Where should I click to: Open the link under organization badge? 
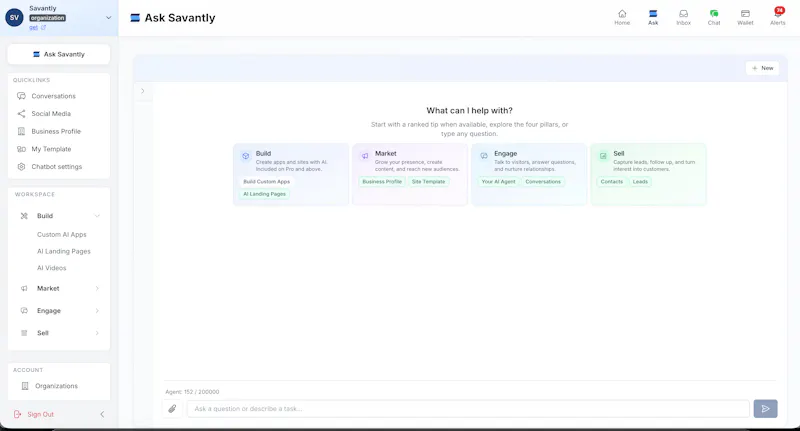click(x=37, y=28)
